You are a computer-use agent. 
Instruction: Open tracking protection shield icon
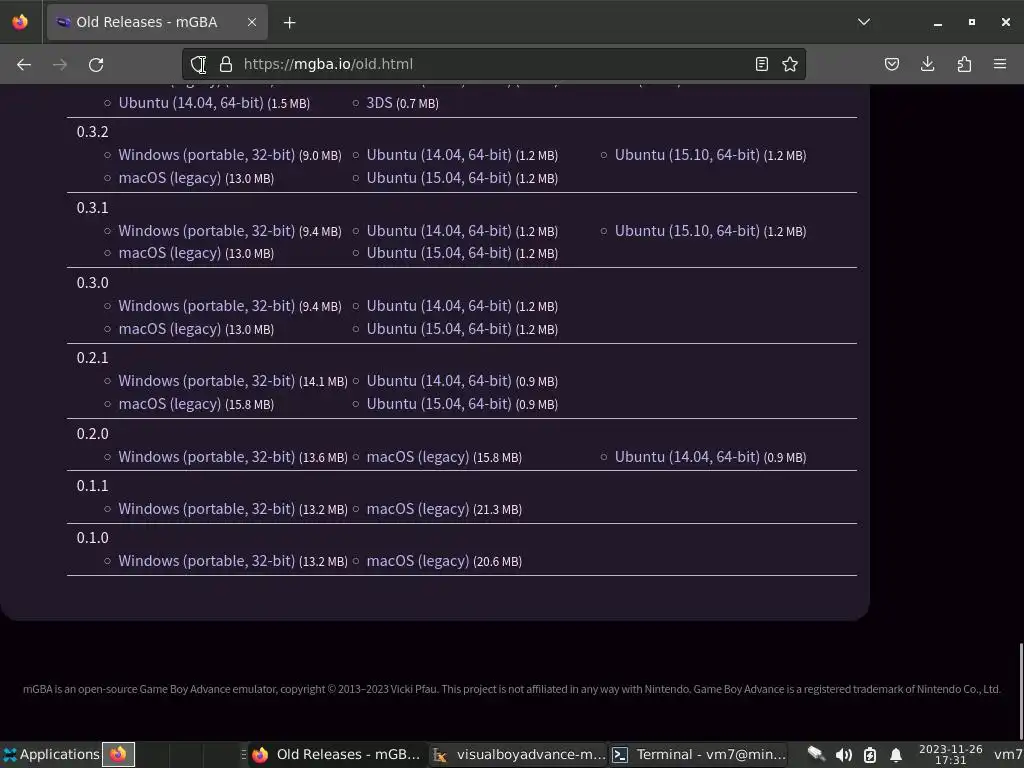[199, 64]
